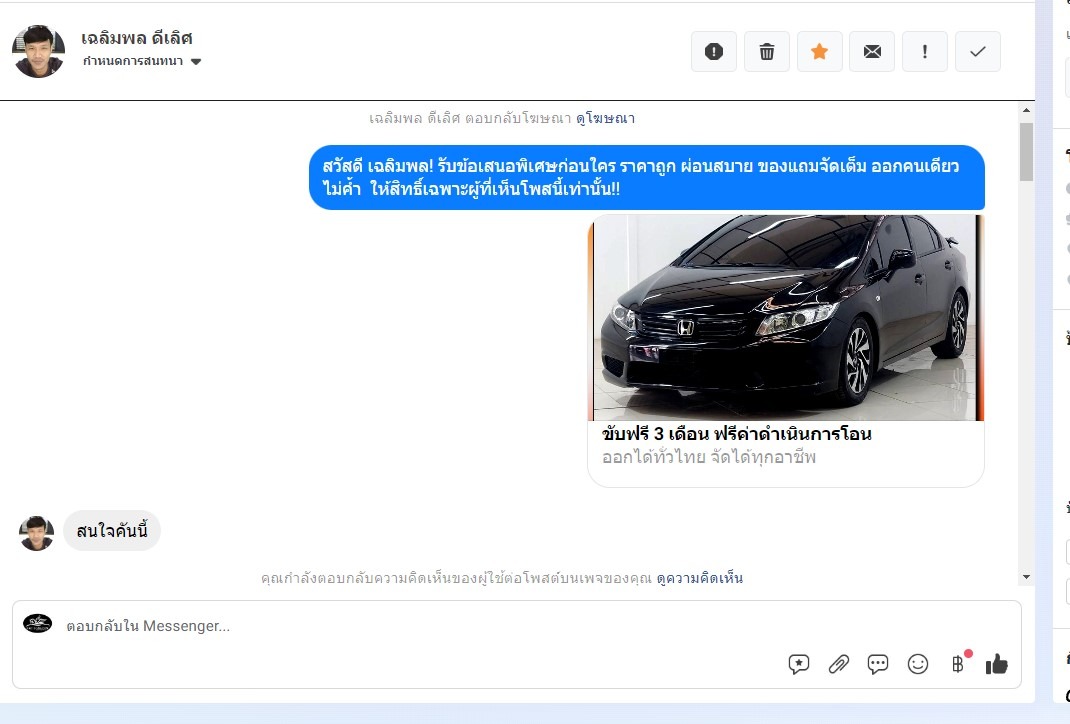Toggle the orange star follow-up icon
Screen dimensions: 1070x724
(x=820, y=51)
